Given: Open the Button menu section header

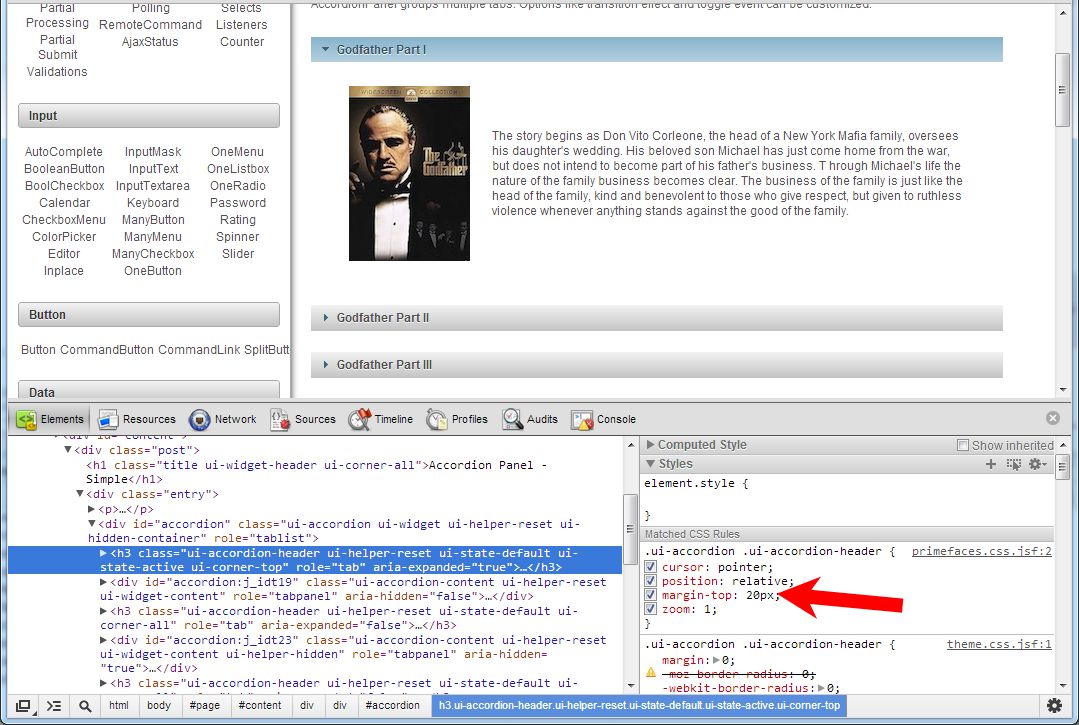Looking at the screenshot, I should tap(149, 314).
